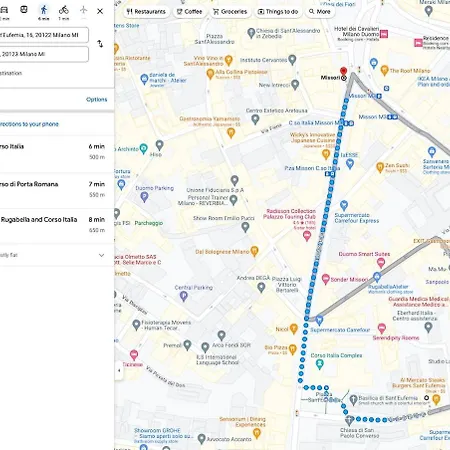Show Groceries on the map
Viewport: 450px width, 450px height.
click(x=230, y=12)
